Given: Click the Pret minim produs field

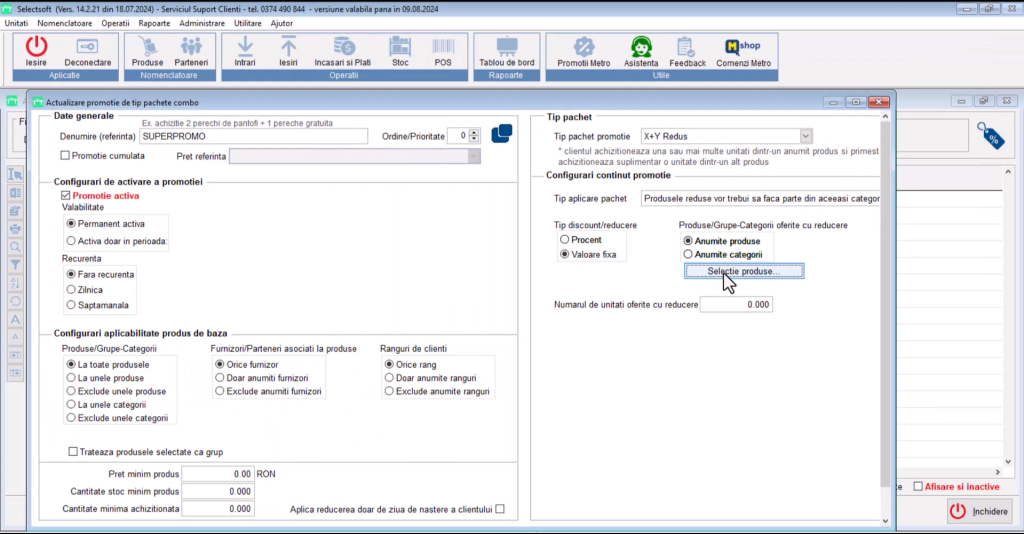Looking at the screenshot, I should tap(217, 474).
